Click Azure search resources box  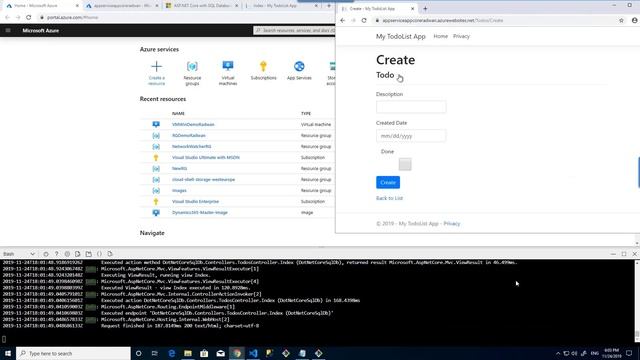(x=294, y=30)
